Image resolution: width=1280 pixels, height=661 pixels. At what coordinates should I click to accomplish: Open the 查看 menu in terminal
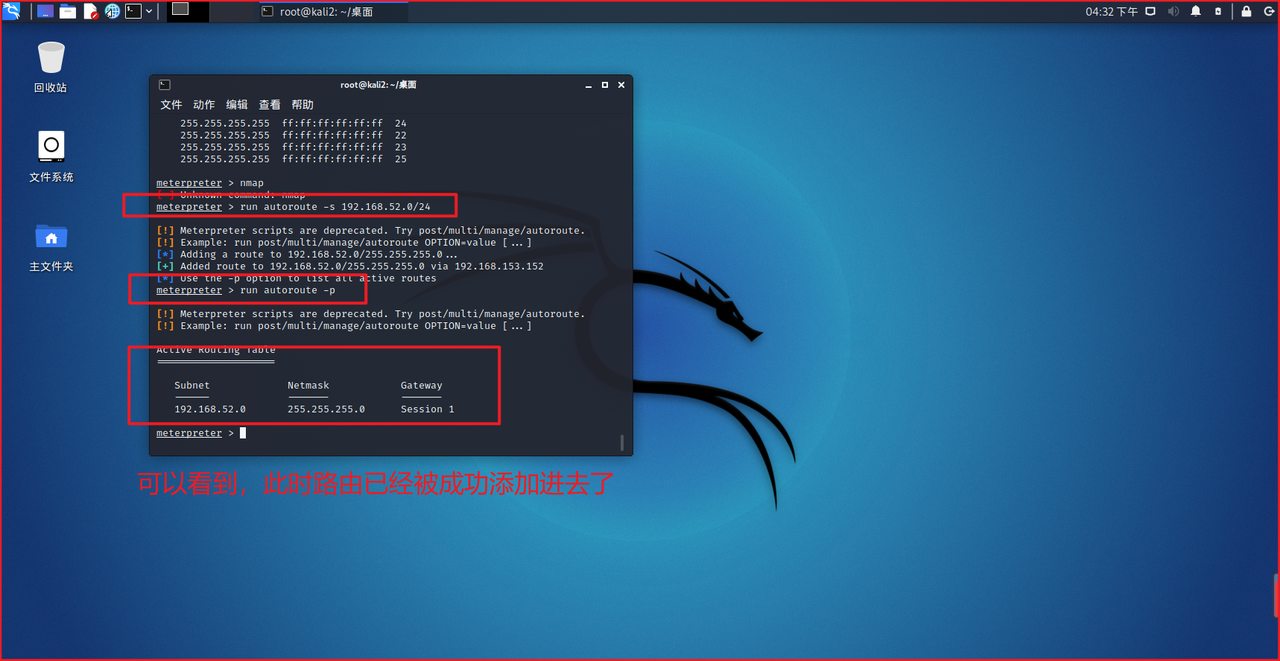[x=270, y=104]
